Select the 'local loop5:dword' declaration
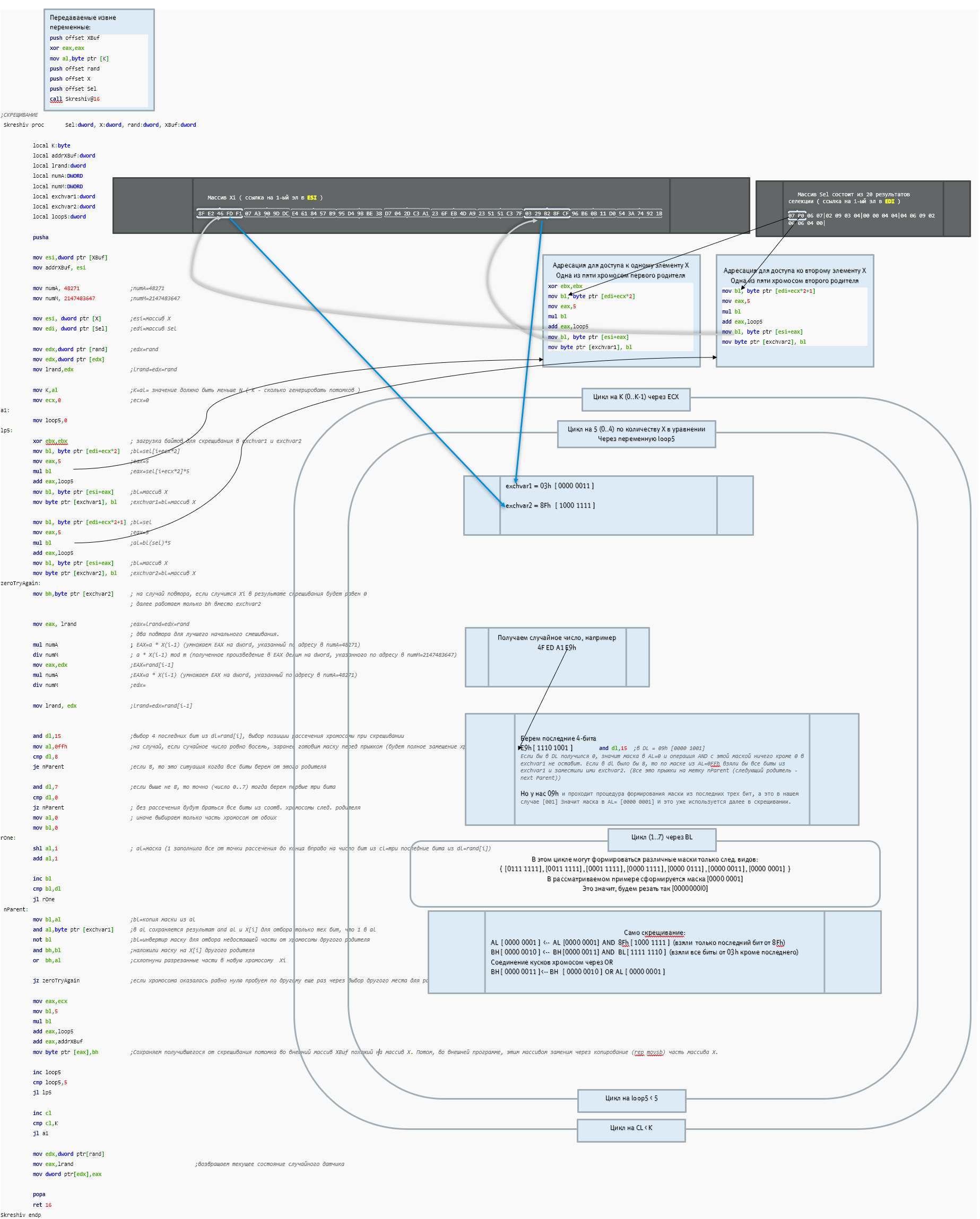The height and width of the screenshot is (1219, 980). coord(59,216)
